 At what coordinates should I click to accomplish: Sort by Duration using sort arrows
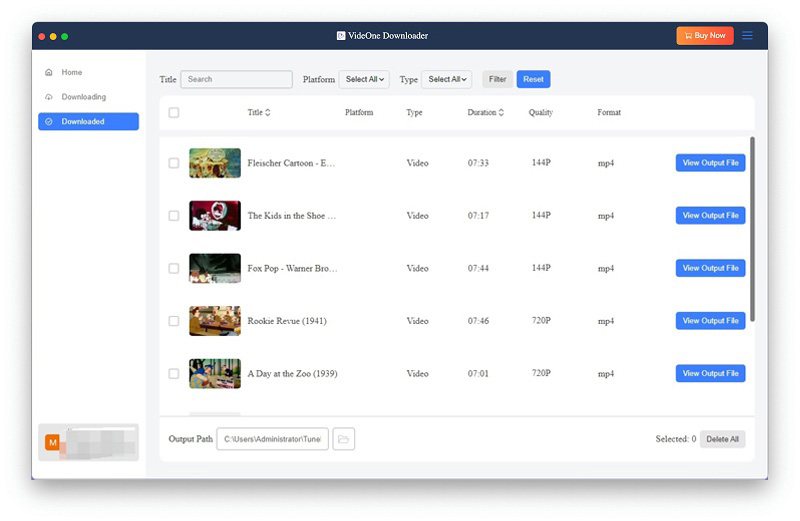[501, 113]
